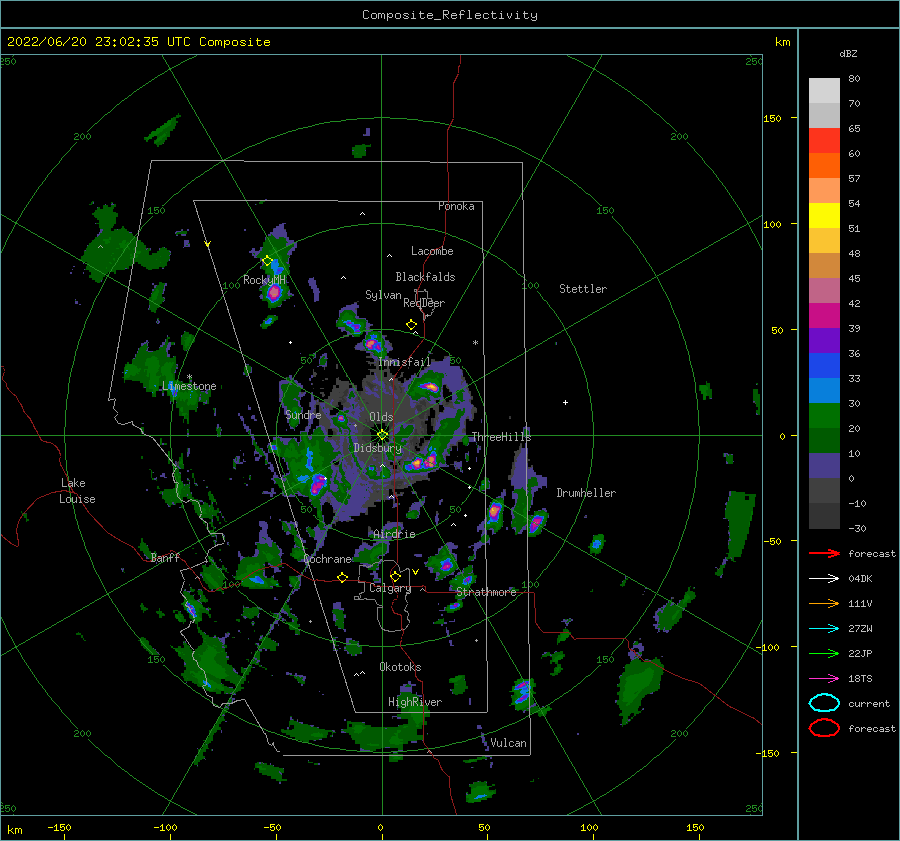
Task: Click the yellow diamond marker above Calgary
Action: pyautogui.click(x=395, y=576)
